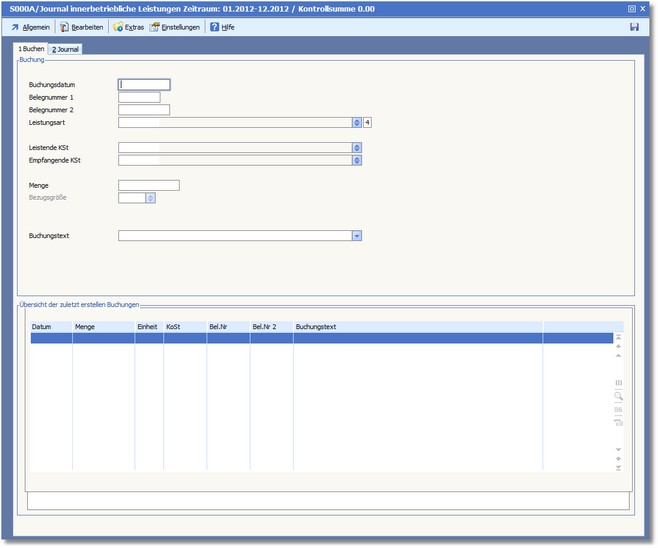Focus the Menge input field
658x548 pixels.
pos(148,185)
